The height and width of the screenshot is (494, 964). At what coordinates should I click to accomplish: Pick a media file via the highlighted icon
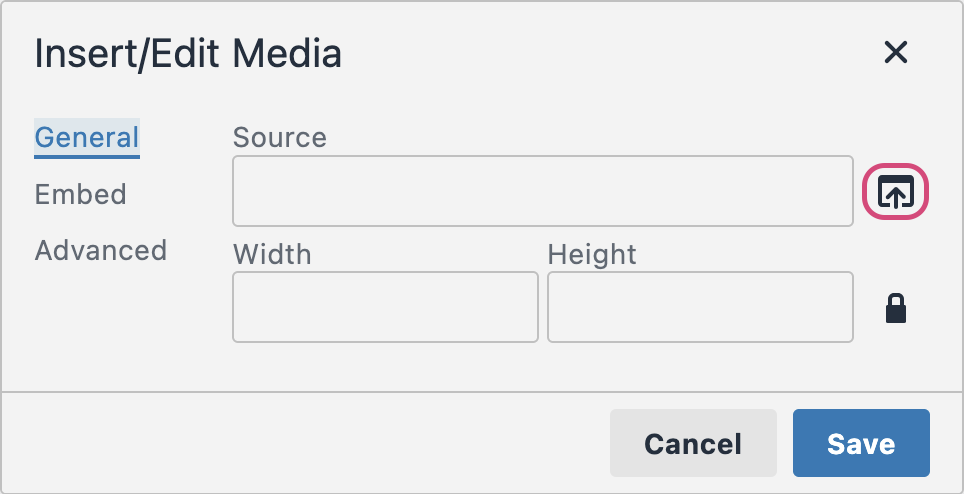(x=895, y=191)
